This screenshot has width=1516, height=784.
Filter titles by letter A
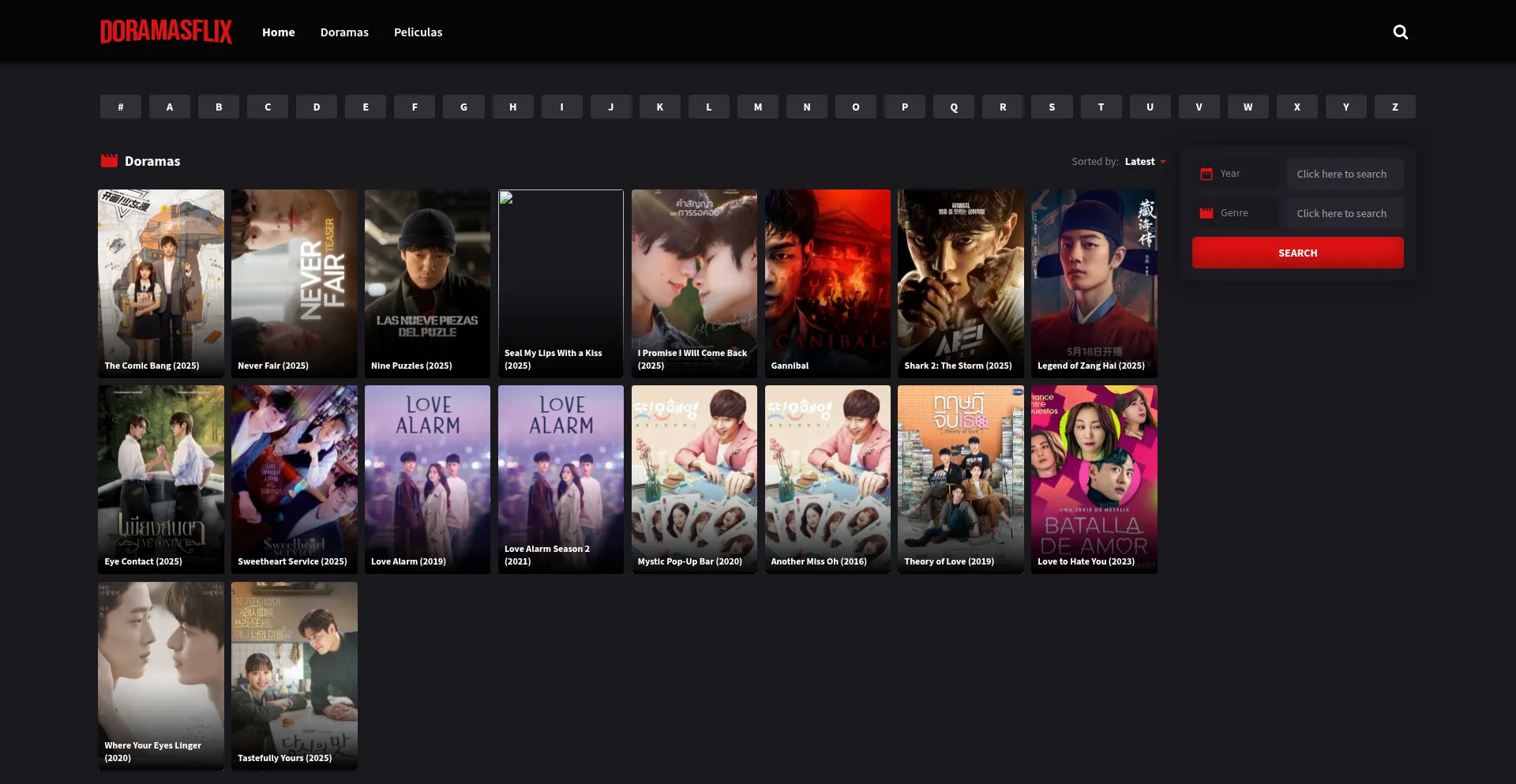169,107
